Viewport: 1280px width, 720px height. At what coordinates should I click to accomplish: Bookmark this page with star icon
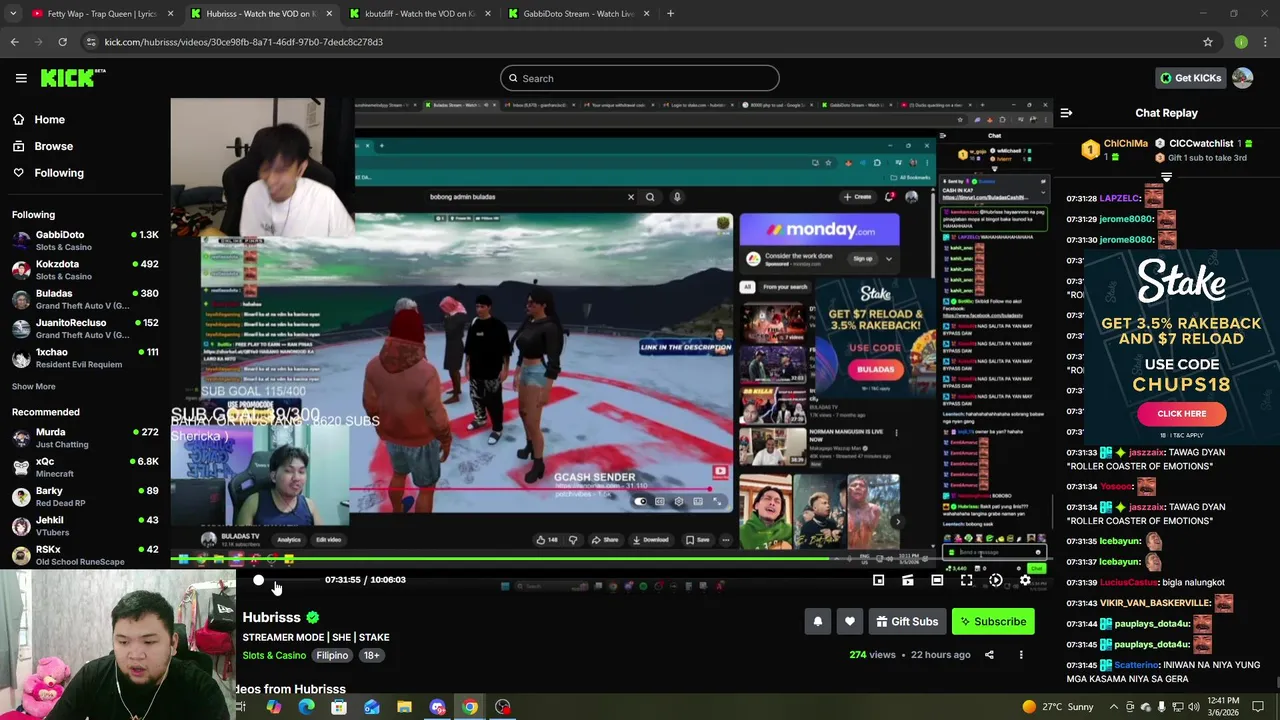pyautogui.click(x=1208, y=42)
